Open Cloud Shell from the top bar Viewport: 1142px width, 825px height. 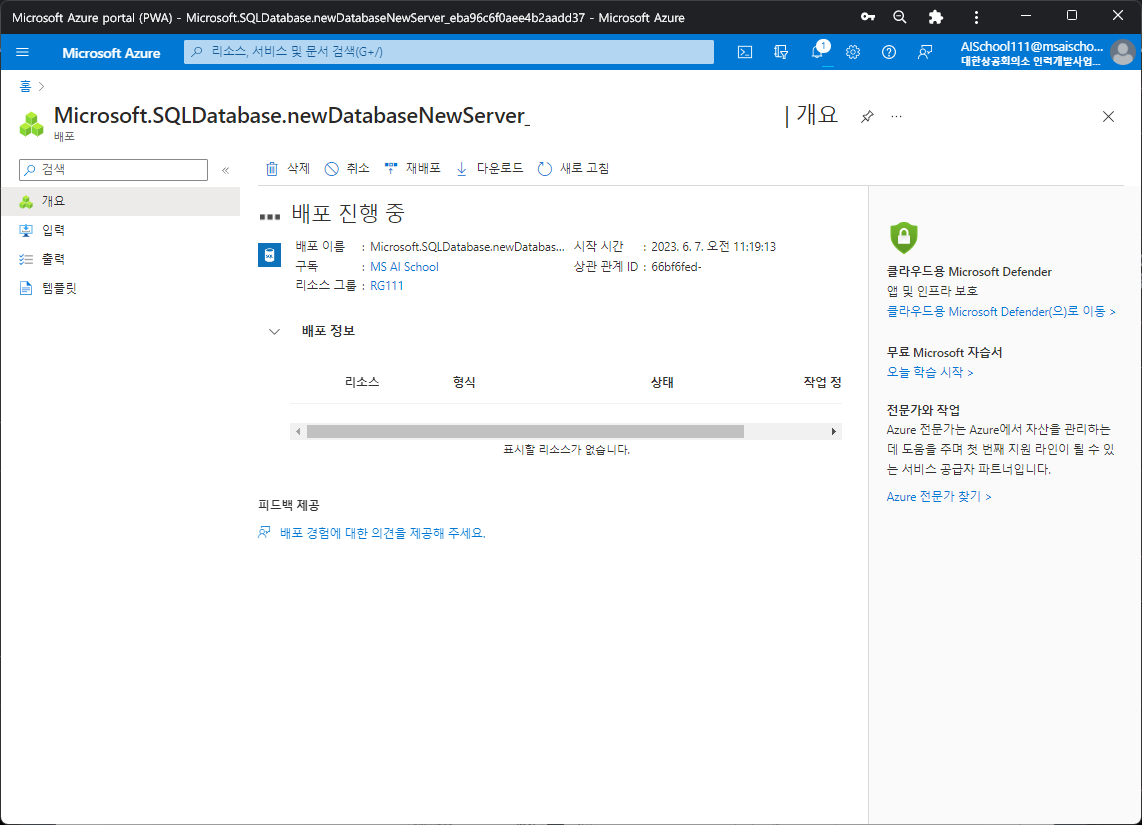pos(744,52)
